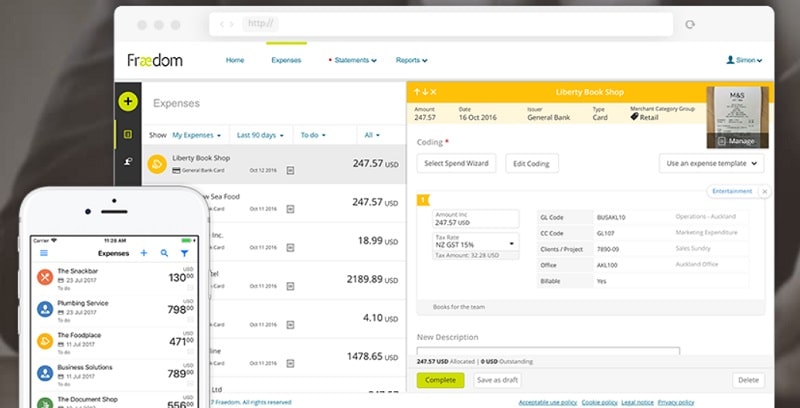The height and width of the screenshot is (408, 800).
Task: Tap the phone app search icon
Action: pyautogui.click(x=164, y=253)
